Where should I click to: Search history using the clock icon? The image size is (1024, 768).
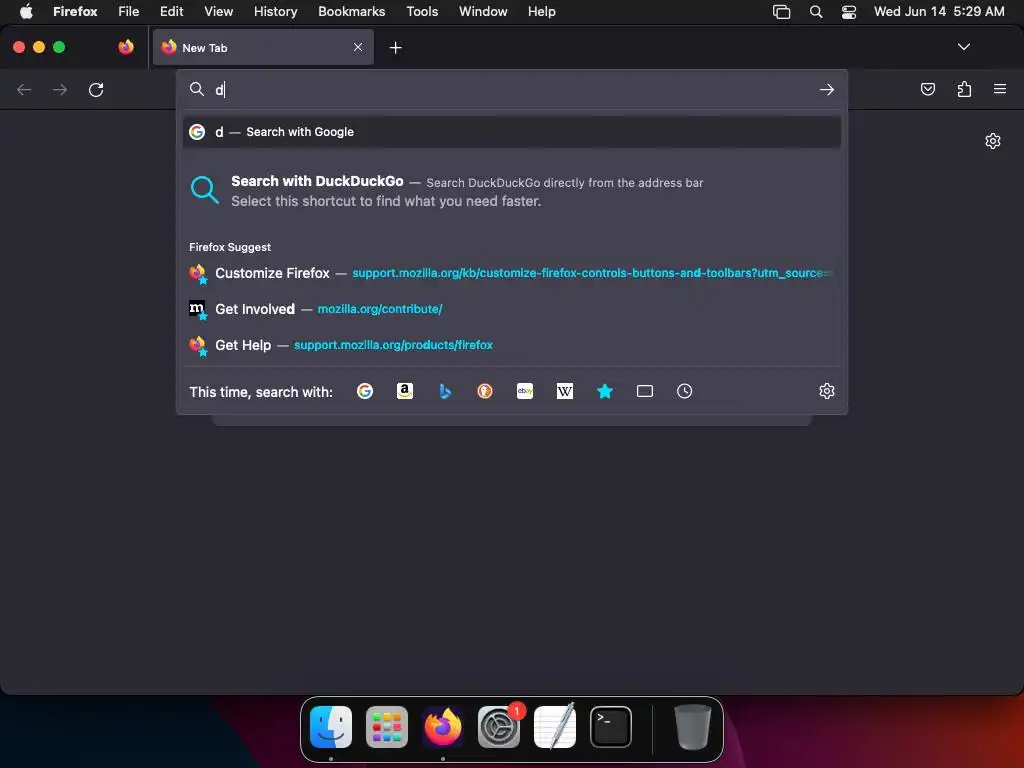[684, 391]
